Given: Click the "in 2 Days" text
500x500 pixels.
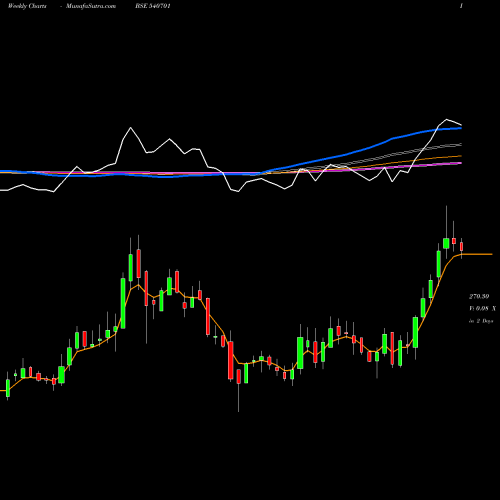Looking at the screenshot, I should click(x=481, y=321).
